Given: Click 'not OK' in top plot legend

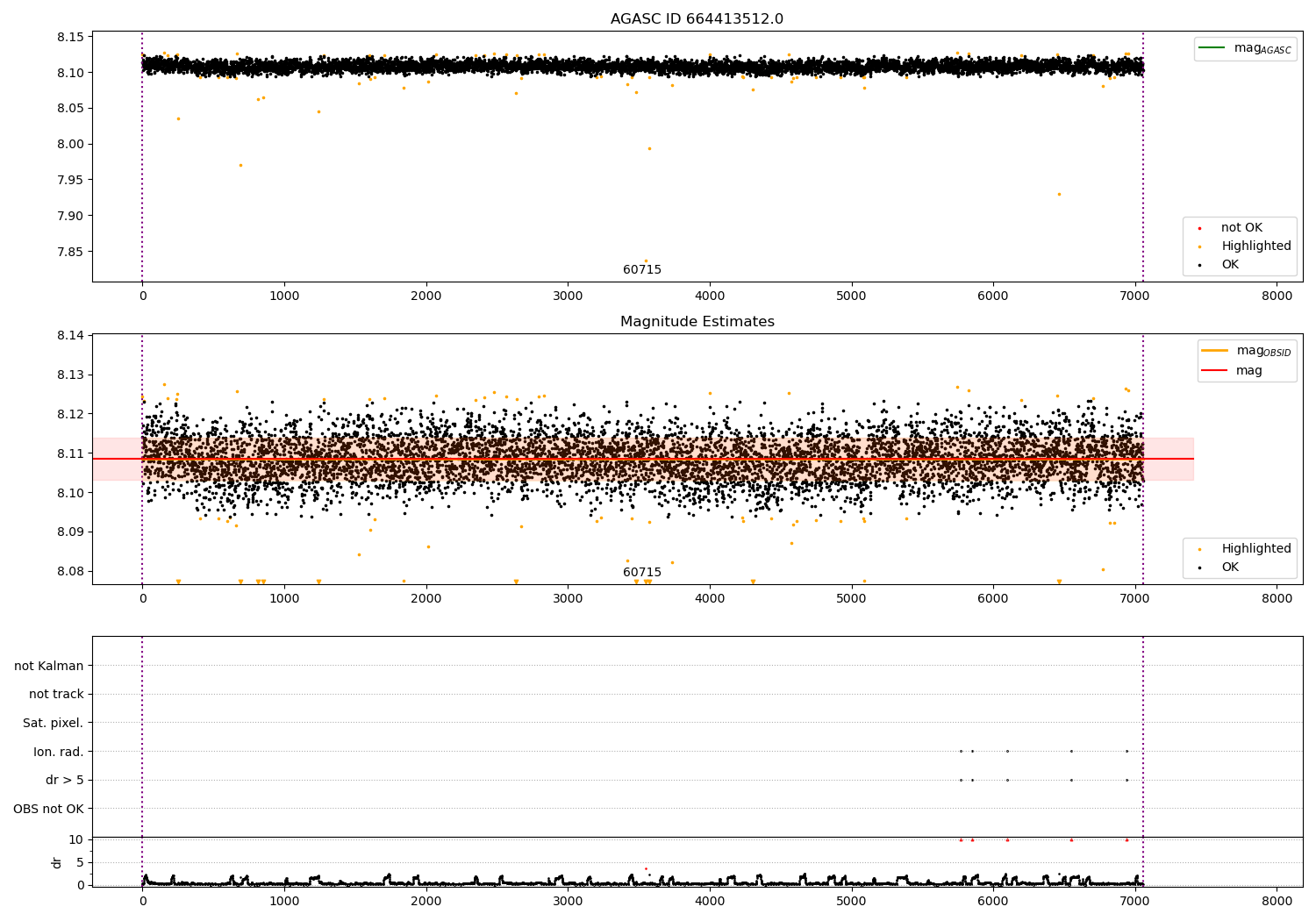Looking at the screenshot, I should [x=1241, y=228].
